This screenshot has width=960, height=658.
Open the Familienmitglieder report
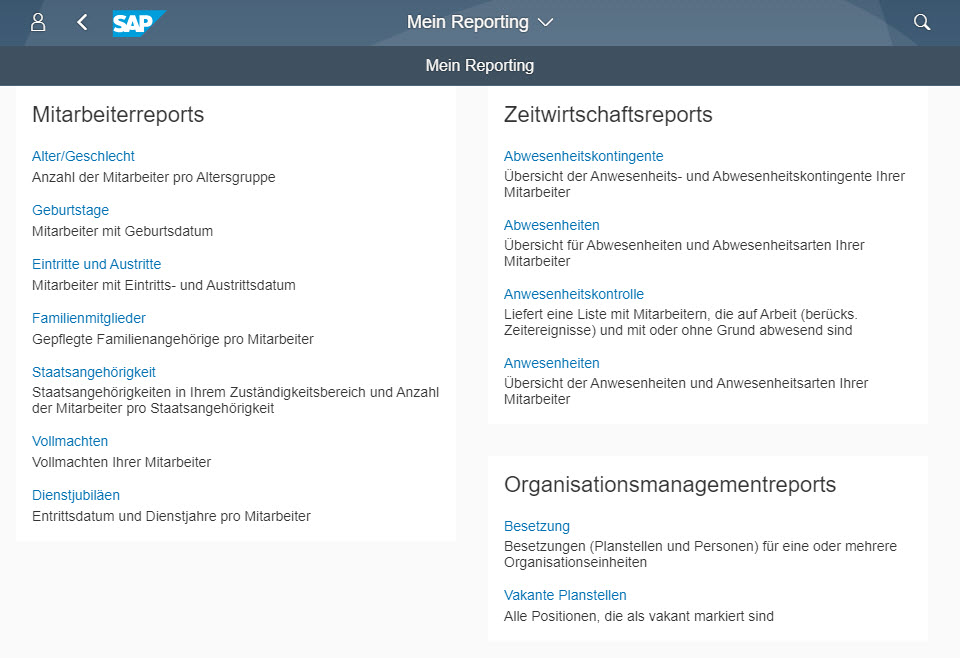click(x=89, y=318)
